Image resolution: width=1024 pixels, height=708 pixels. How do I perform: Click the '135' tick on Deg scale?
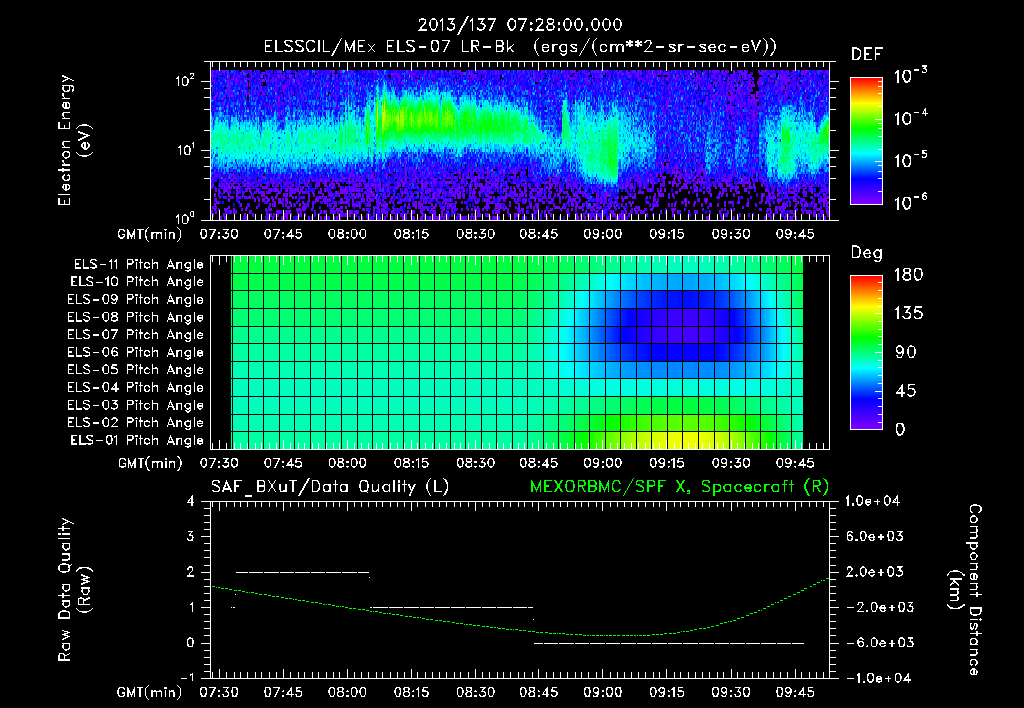(908, 314)
